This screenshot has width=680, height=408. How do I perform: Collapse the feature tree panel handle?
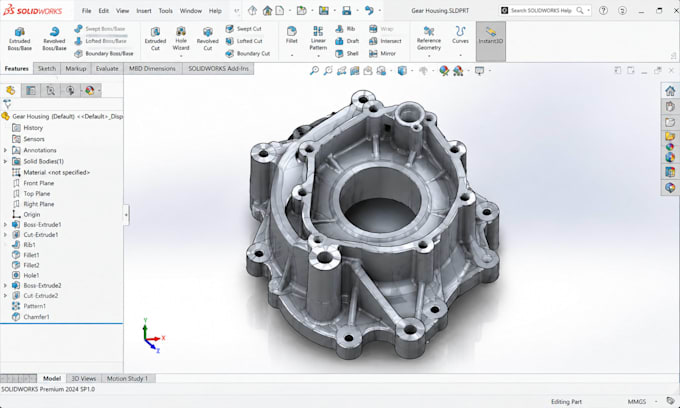126,215
